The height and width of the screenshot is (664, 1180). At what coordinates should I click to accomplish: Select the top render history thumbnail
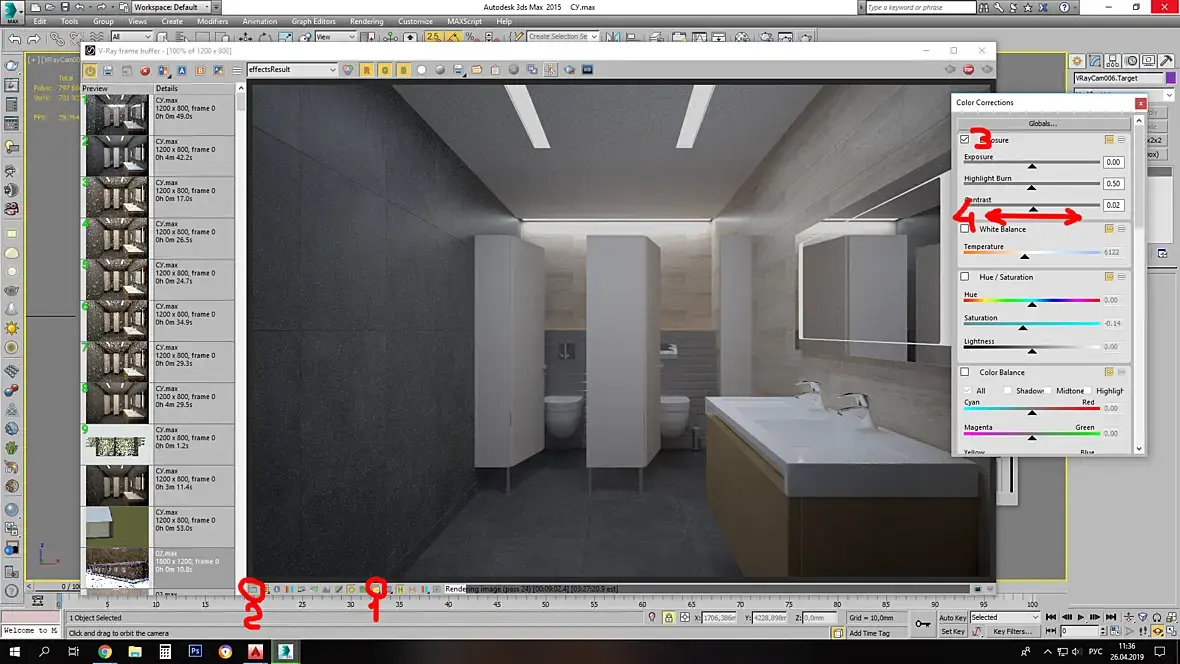pyautogui.click(x=117, y=114)
